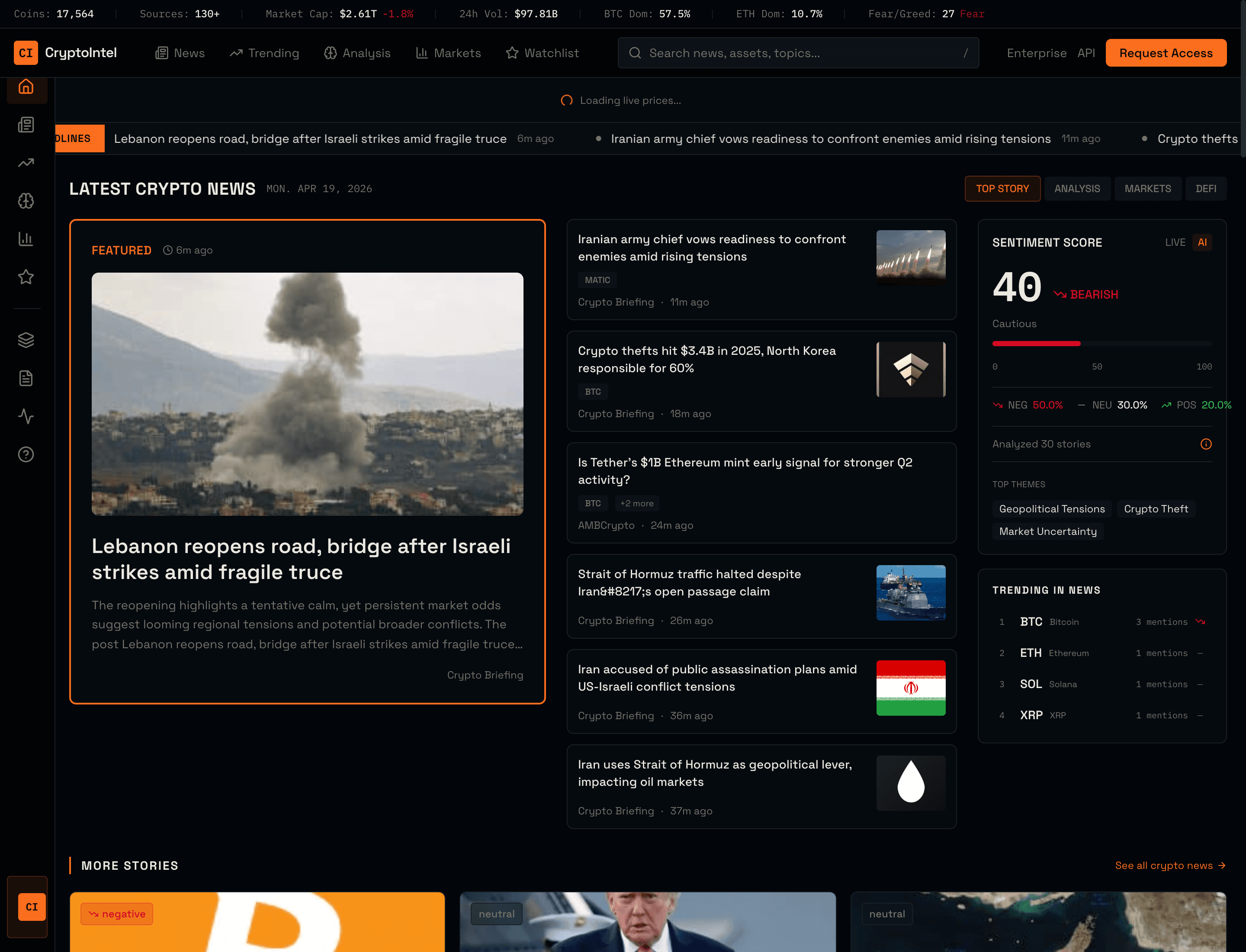This screenshot has height=952, width=1246.
Task: Select the trending arrow icon in the sidebar
Action: pyautogui.click(x=26, y=163)
